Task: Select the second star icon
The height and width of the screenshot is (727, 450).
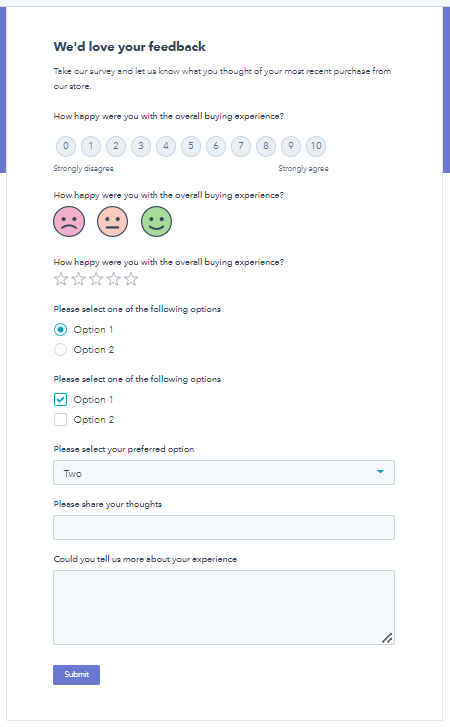Action: [x=79, y=279]
